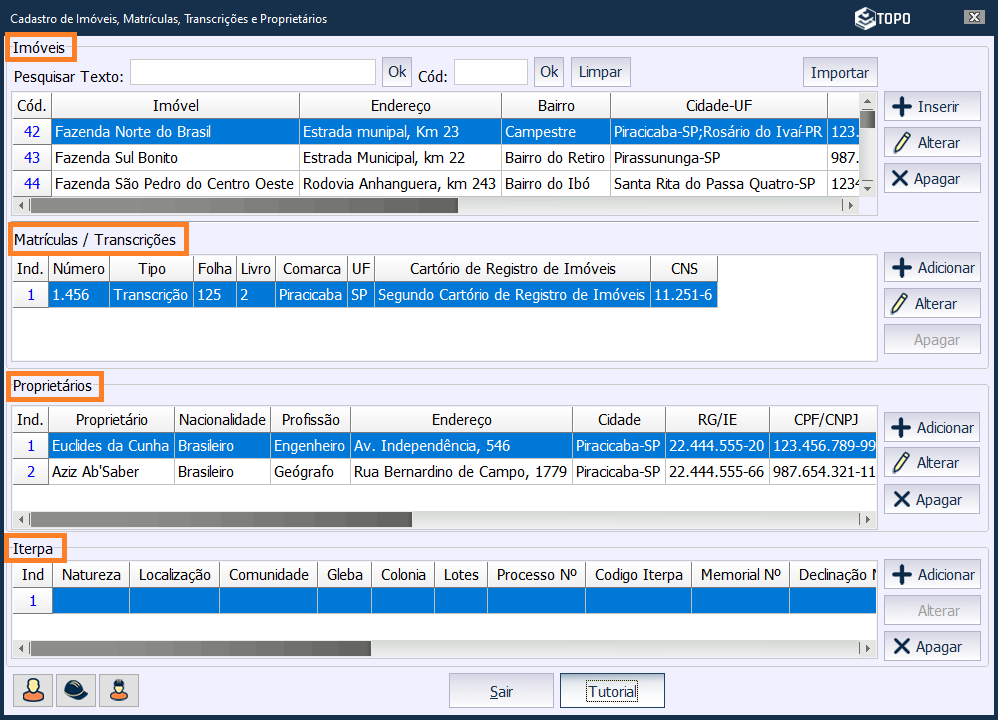The width and height of the screenshot is (998, 720).
Task: Click Adicionar in the Iterpa section
Action: click(932, 575)
